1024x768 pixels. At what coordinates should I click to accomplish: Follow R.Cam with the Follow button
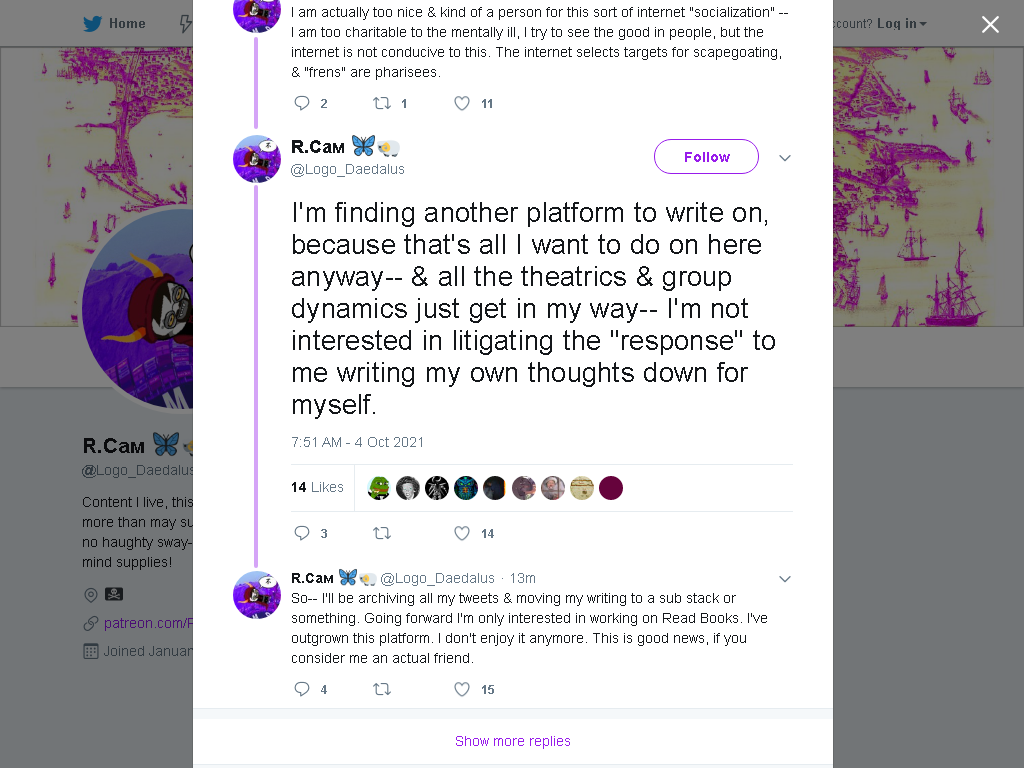[707, 157]
